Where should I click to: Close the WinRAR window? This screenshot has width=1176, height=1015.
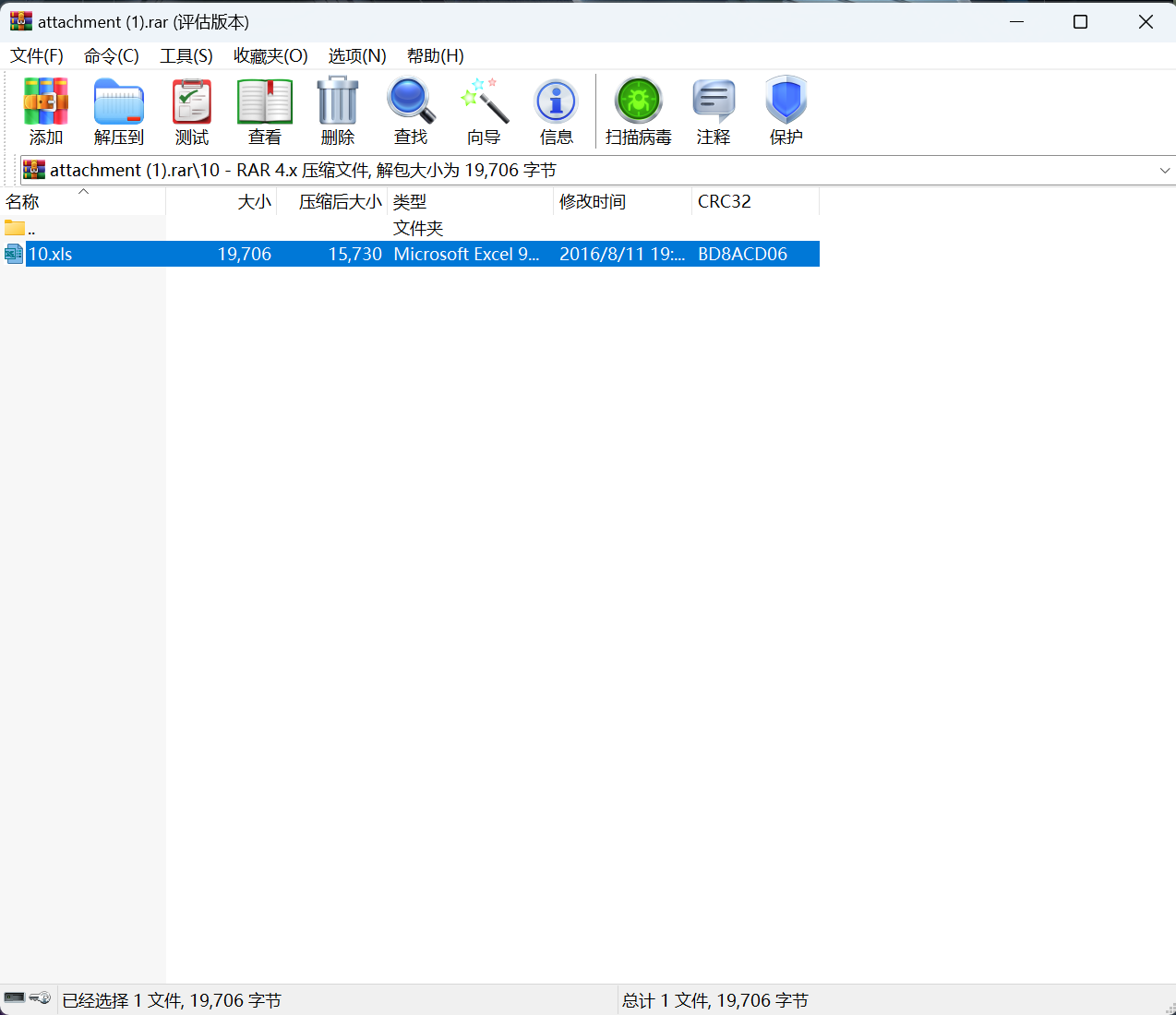[1146, 21]
